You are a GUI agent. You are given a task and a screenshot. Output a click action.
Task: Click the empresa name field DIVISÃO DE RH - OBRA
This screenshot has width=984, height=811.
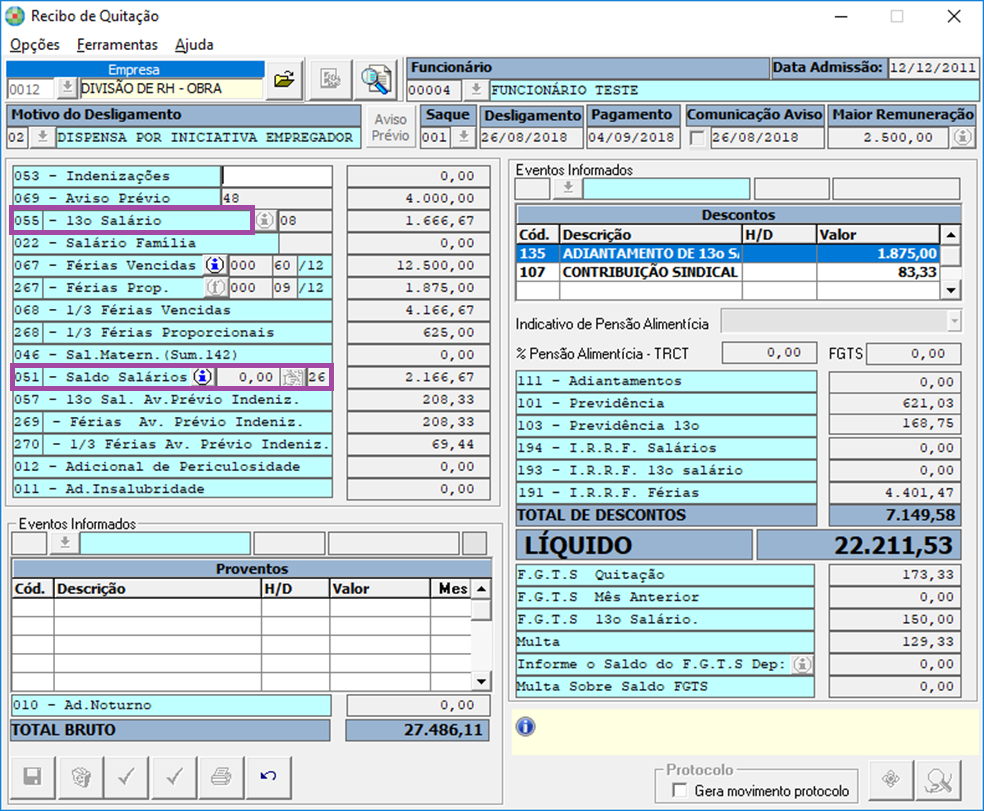pos(171,89)
